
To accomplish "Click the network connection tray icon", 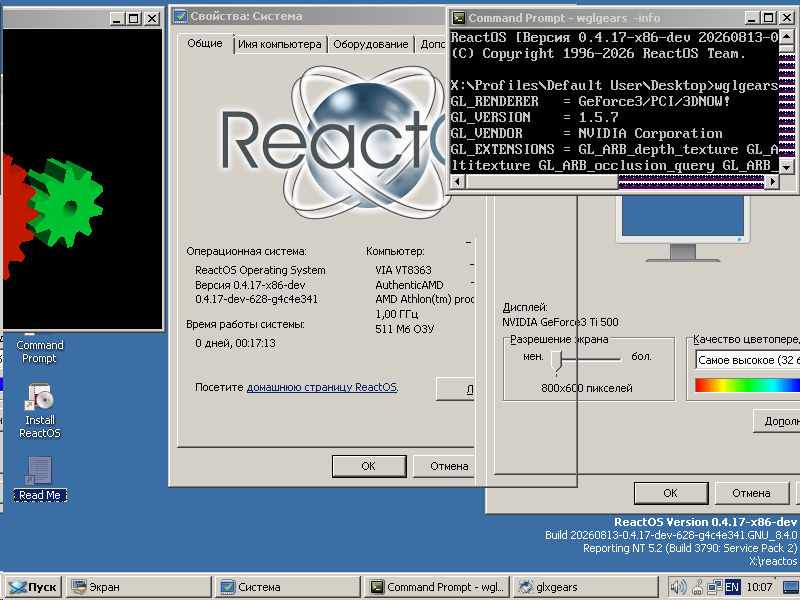I will [x=714, y=587].
